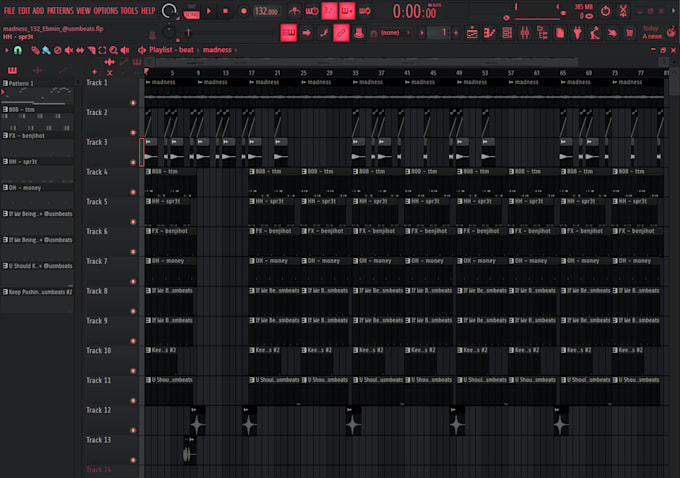This screenshot has height=478, width=680.
Task: Open the TOOLS menu
Action: click(x=129, y=11)
